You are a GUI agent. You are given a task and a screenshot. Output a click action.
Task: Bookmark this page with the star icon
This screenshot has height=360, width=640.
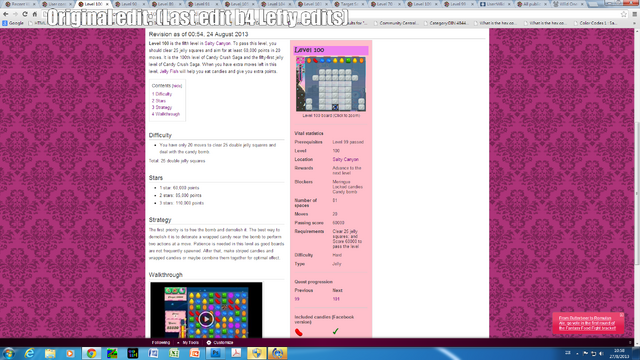pyautogui.click(x=624, y=14)
